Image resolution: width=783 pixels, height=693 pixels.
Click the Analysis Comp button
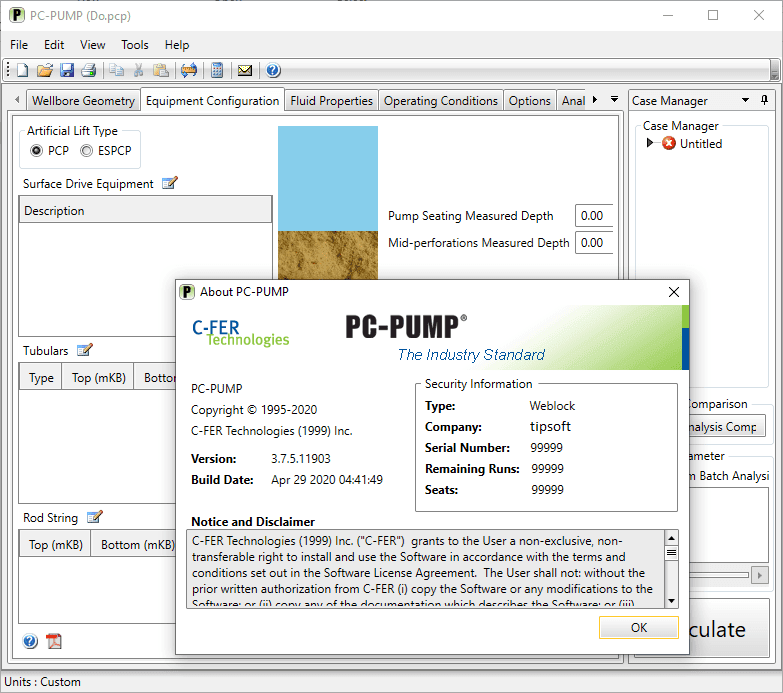tap(727, 427)
